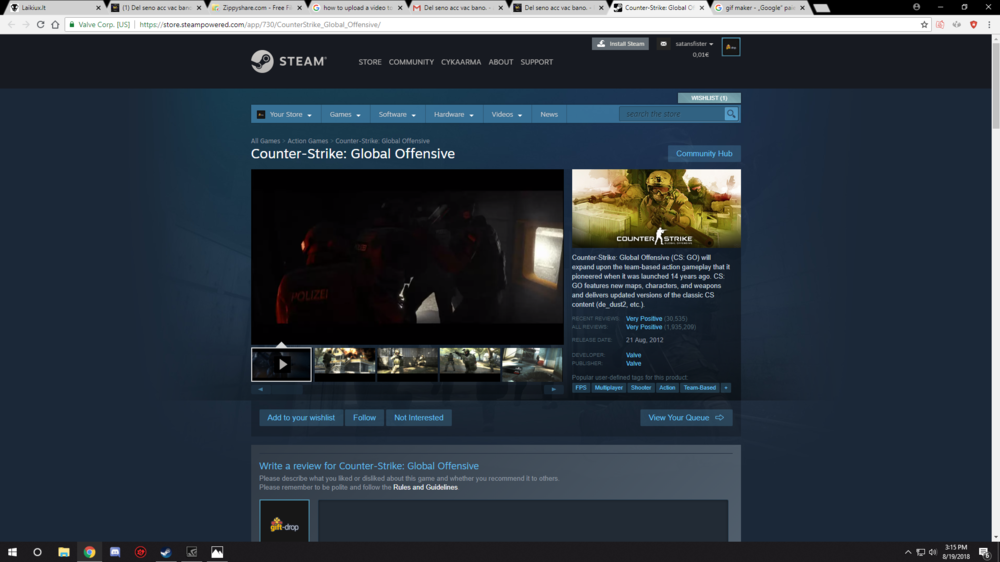Click the review text area

point(522,521)
